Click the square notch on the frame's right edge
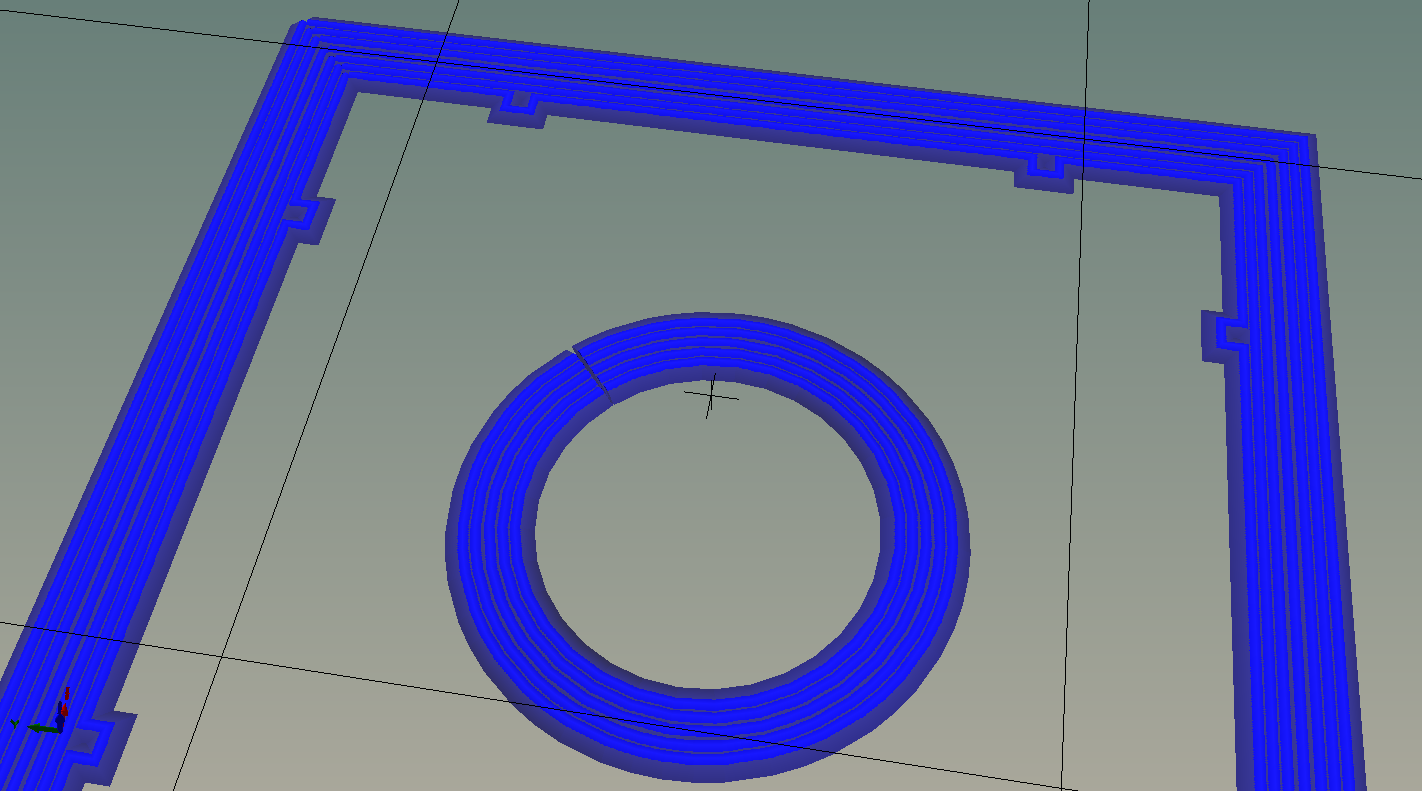Screen dimensions: 1422x791 coord(1232,333)
